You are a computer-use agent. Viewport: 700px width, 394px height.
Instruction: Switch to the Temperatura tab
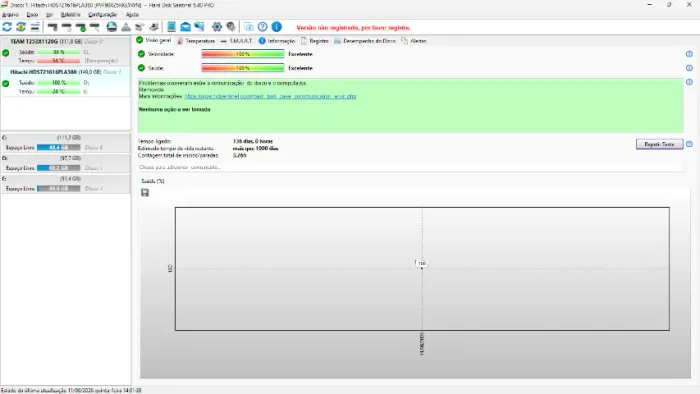tap(196, 41)
